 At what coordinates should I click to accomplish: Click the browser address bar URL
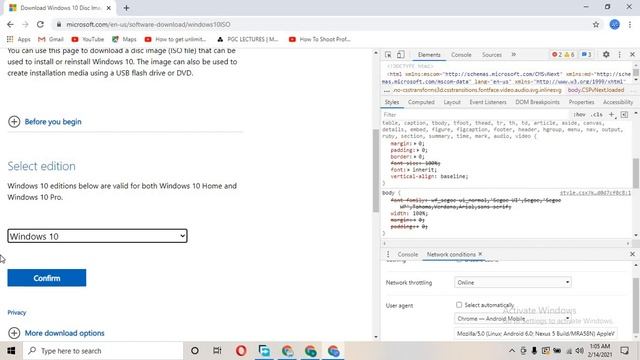(148, 24)
